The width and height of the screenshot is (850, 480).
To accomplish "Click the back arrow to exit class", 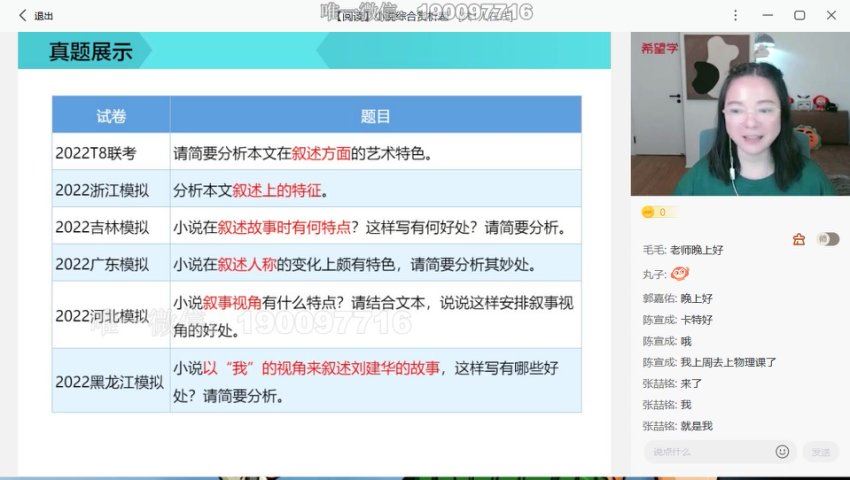I will (22, 15).
